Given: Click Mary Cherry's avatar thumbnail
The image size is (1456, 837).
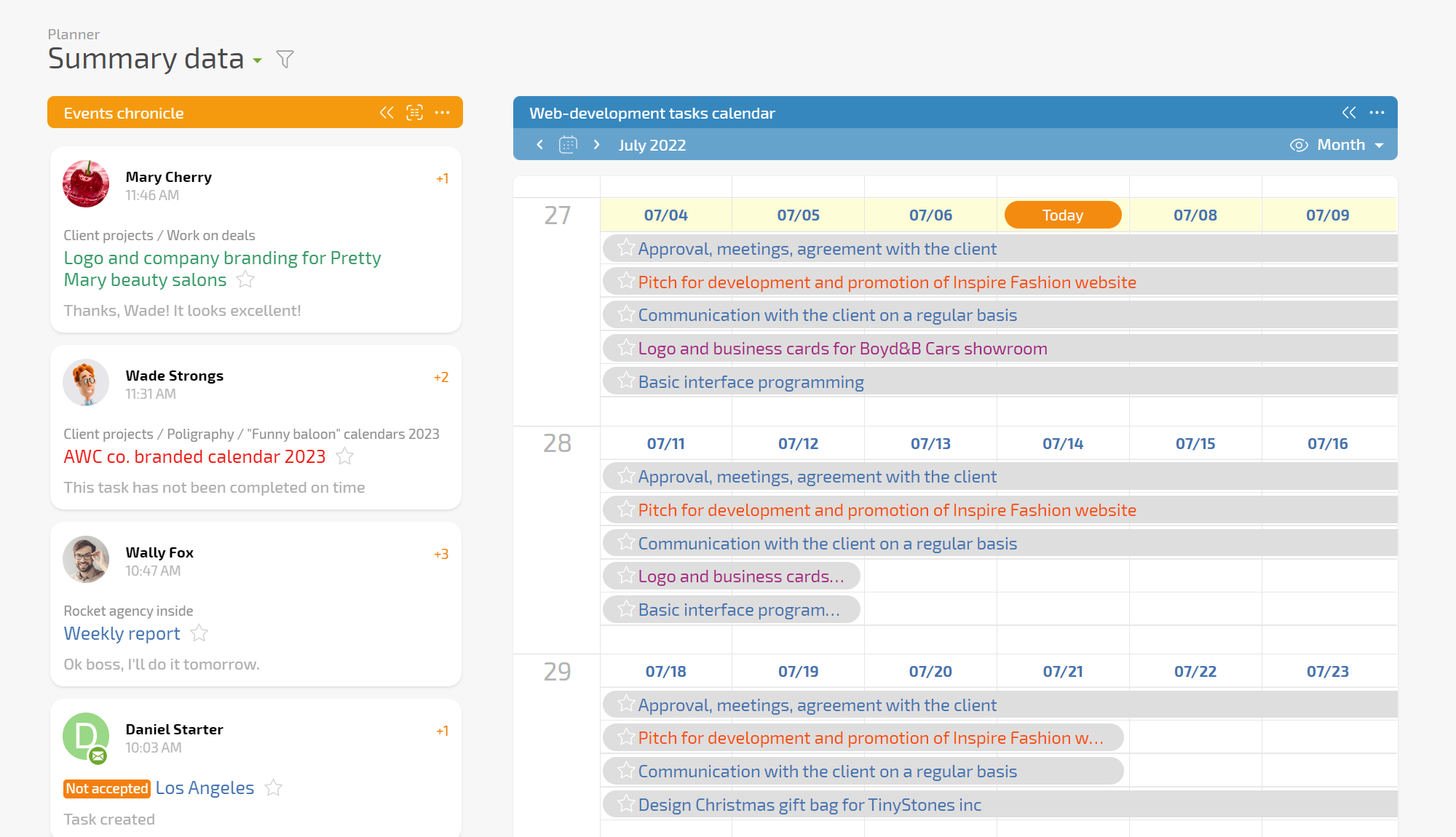Looking at the screenshot, I should [86, 185].
